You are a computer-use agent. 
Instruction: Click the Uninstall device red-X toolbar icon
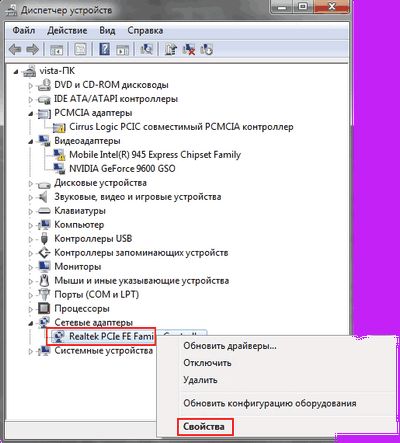pos(189,50)
